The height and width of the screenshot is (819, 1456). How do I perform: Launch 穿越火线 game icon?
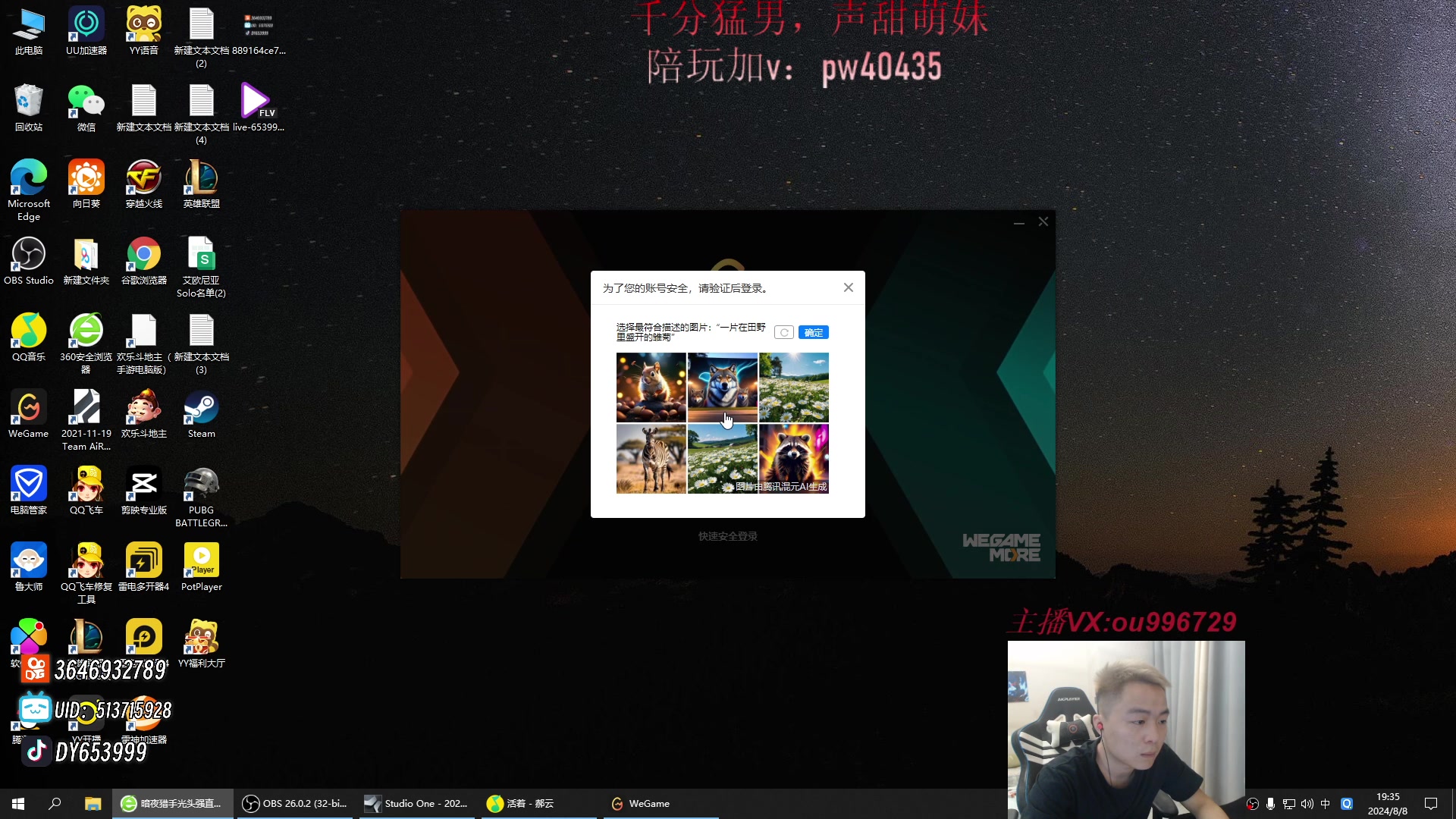[x=144, y=185]
